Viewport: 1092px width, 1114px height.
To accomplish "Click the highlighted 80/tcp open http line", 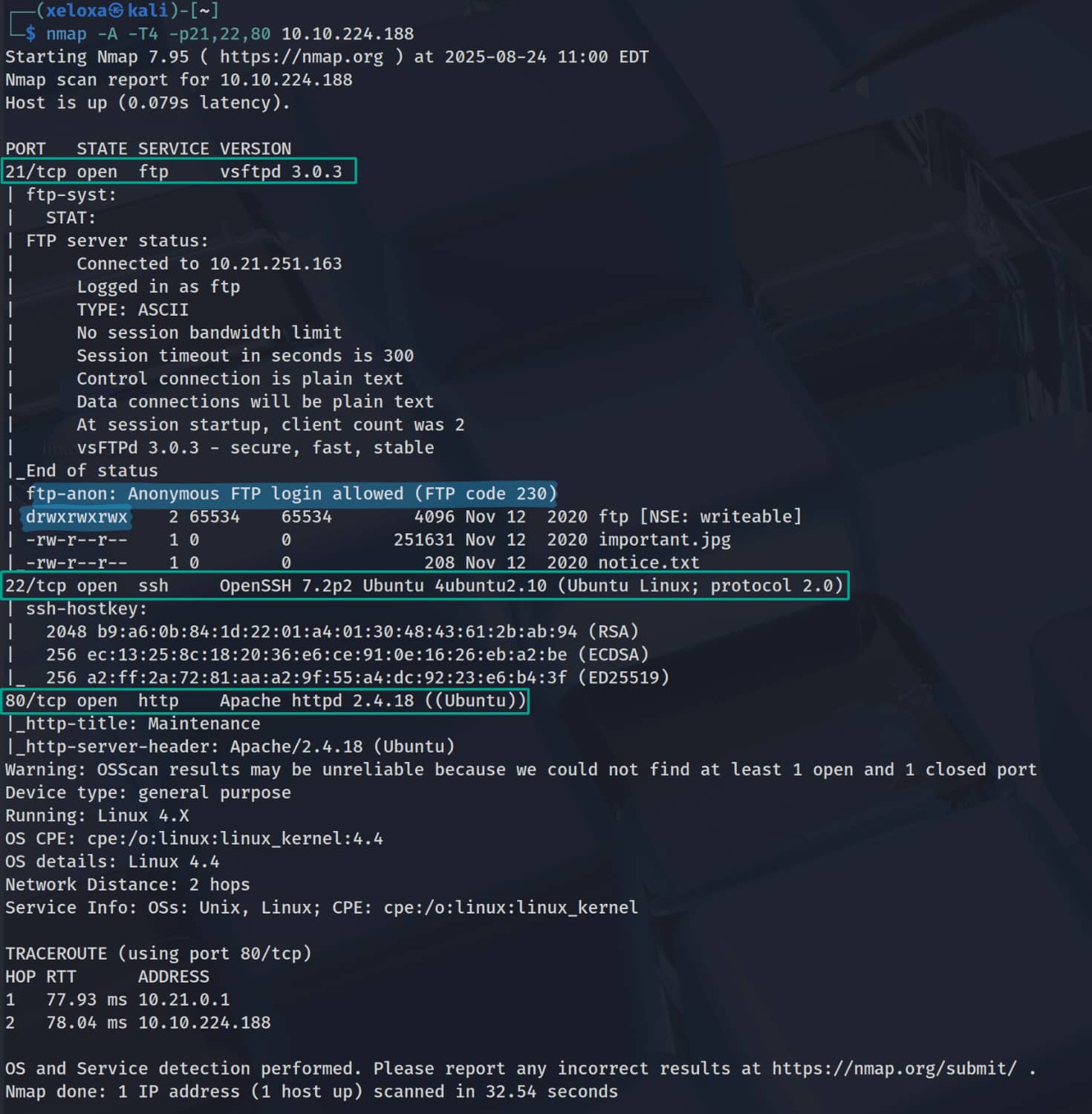I will (264, 701).
